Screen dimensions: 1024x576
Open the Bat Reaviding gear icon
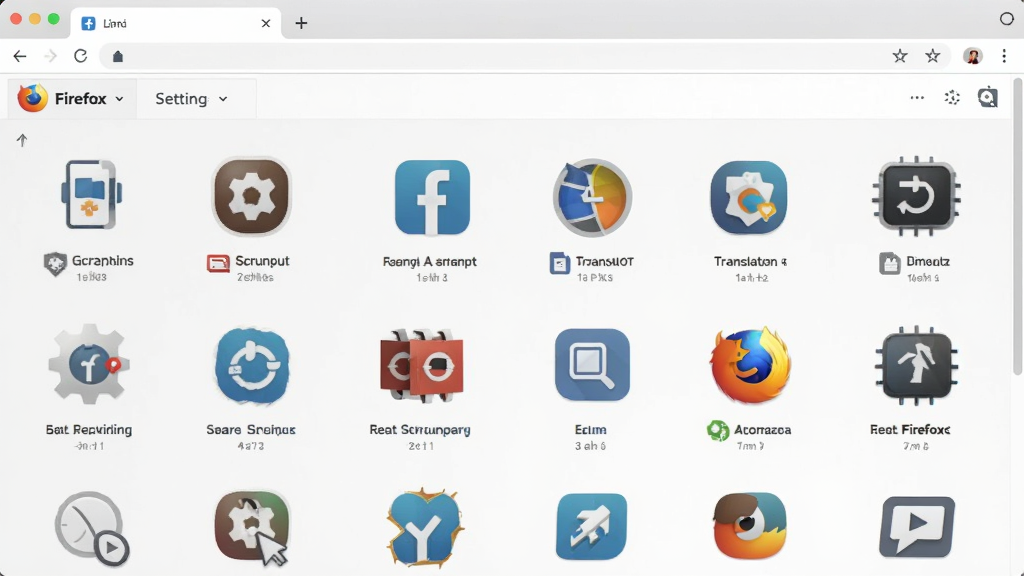coord(89,363)
